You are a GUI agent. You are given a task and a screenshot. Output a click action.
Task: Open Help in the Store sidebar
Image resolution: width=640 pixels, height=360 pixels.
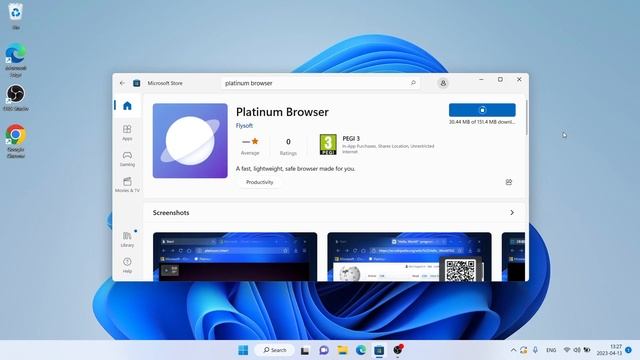point(127,265)
